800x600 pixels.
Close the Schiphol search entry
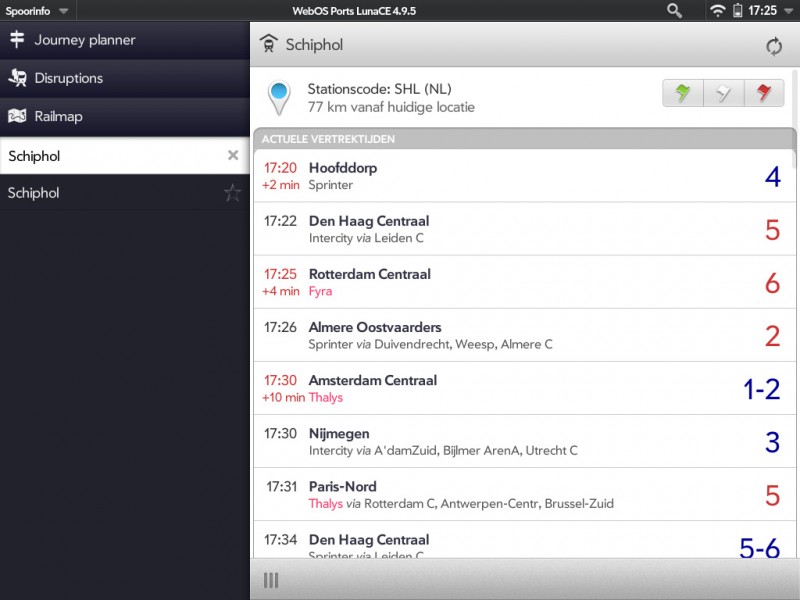click(x=233, y=155)
